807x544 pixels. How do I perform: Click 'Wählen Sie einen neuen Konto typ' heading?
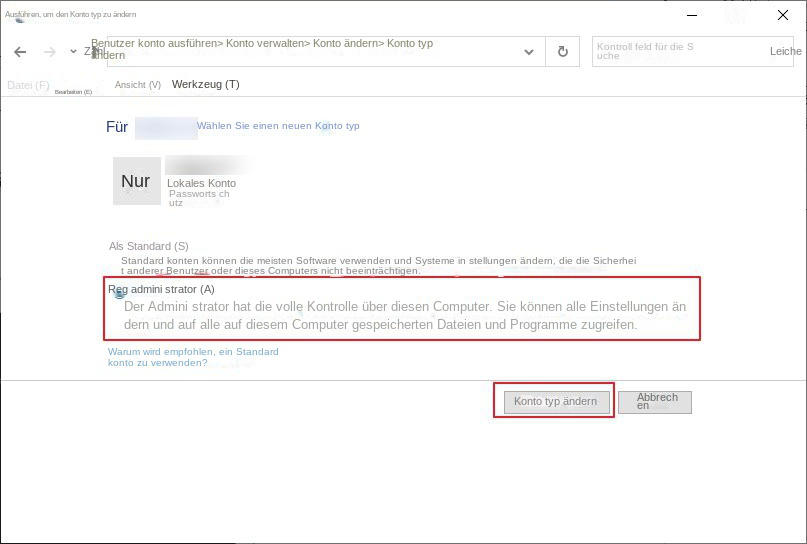click(x=278, y=126)
